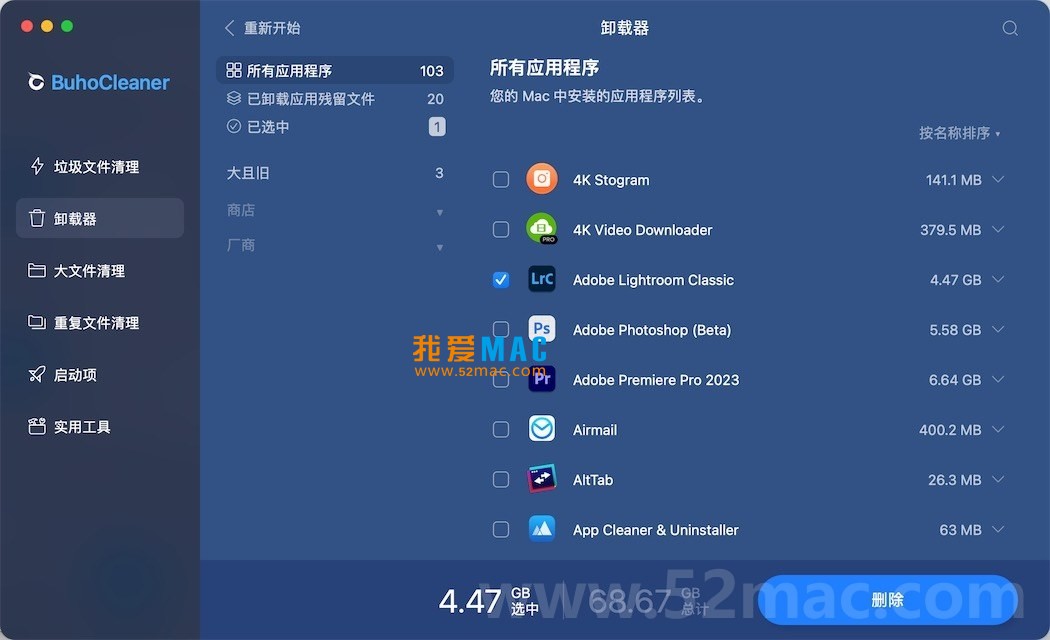This screenshot has width=1050, height=640.
Task: Click 重新开始 to start over
Action: click(272, 28)
